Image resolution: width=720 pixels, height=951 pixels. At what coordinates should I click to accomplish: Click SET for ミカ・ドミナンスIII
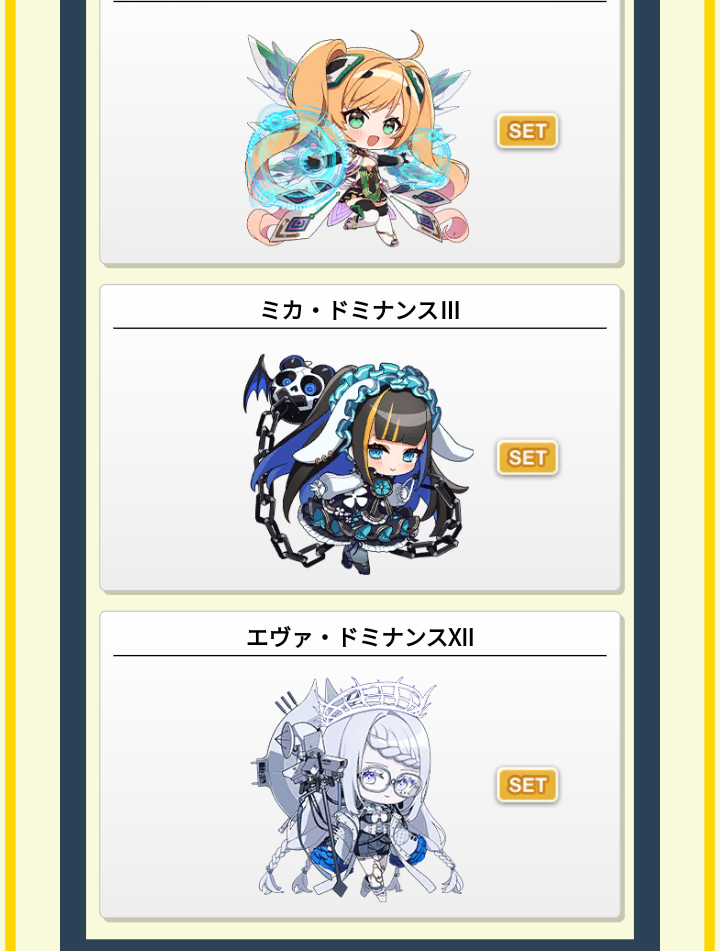(x=527, y=457)
